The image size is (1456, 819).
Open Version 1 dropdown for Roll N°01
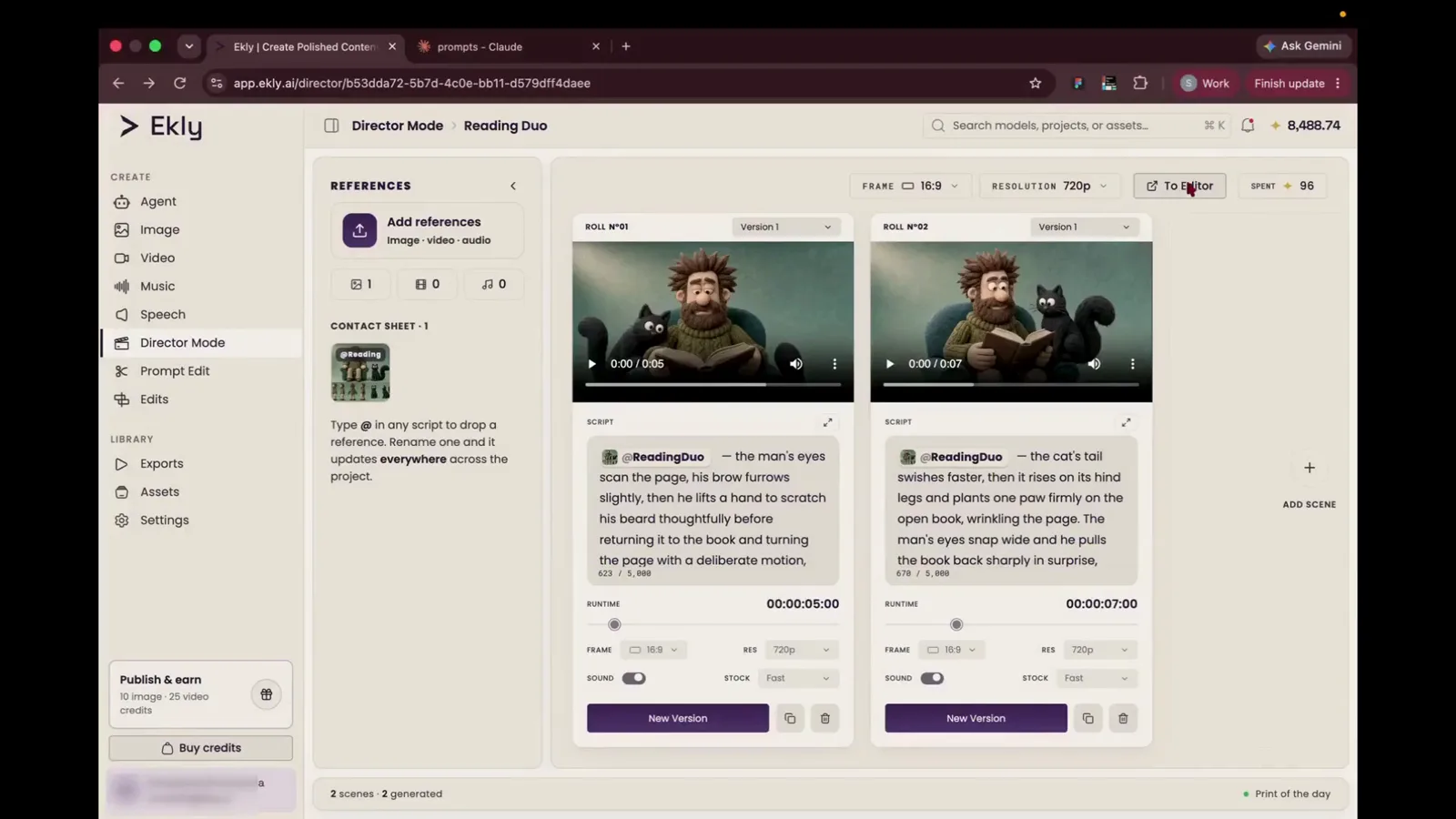(786, 227)
